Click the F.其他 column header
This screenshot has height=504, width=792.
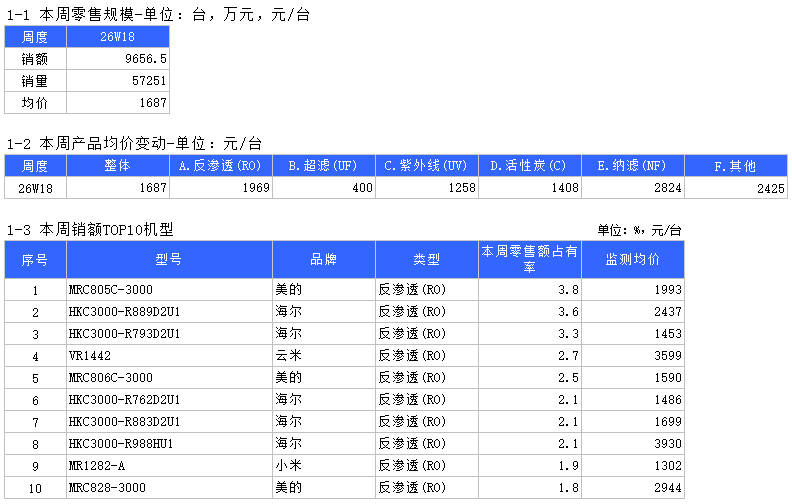(x=735, y=166)
